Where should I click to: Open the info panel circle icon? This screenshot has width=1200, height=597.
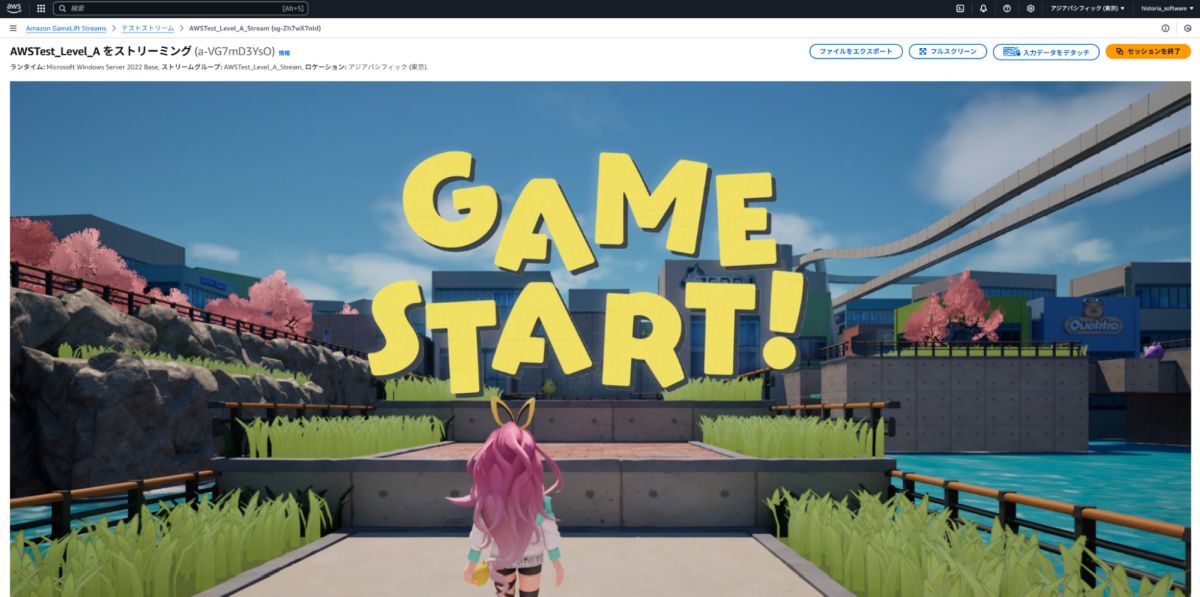pyautogui.click(x=1166, y=28)
